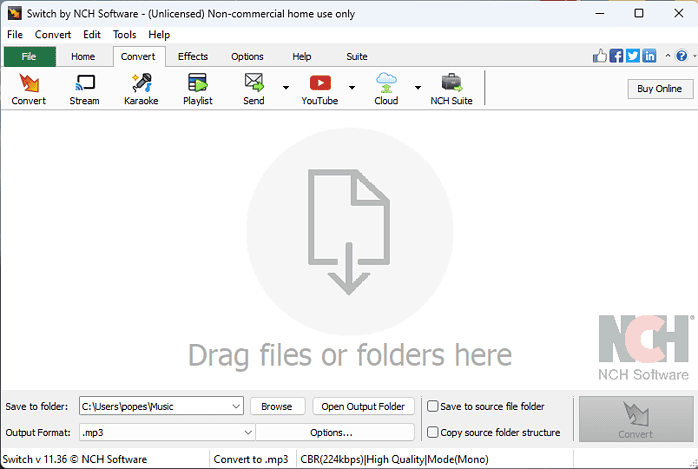
Task: Expand the Cloud dropdown arrow
Action: tap(418, 88)
